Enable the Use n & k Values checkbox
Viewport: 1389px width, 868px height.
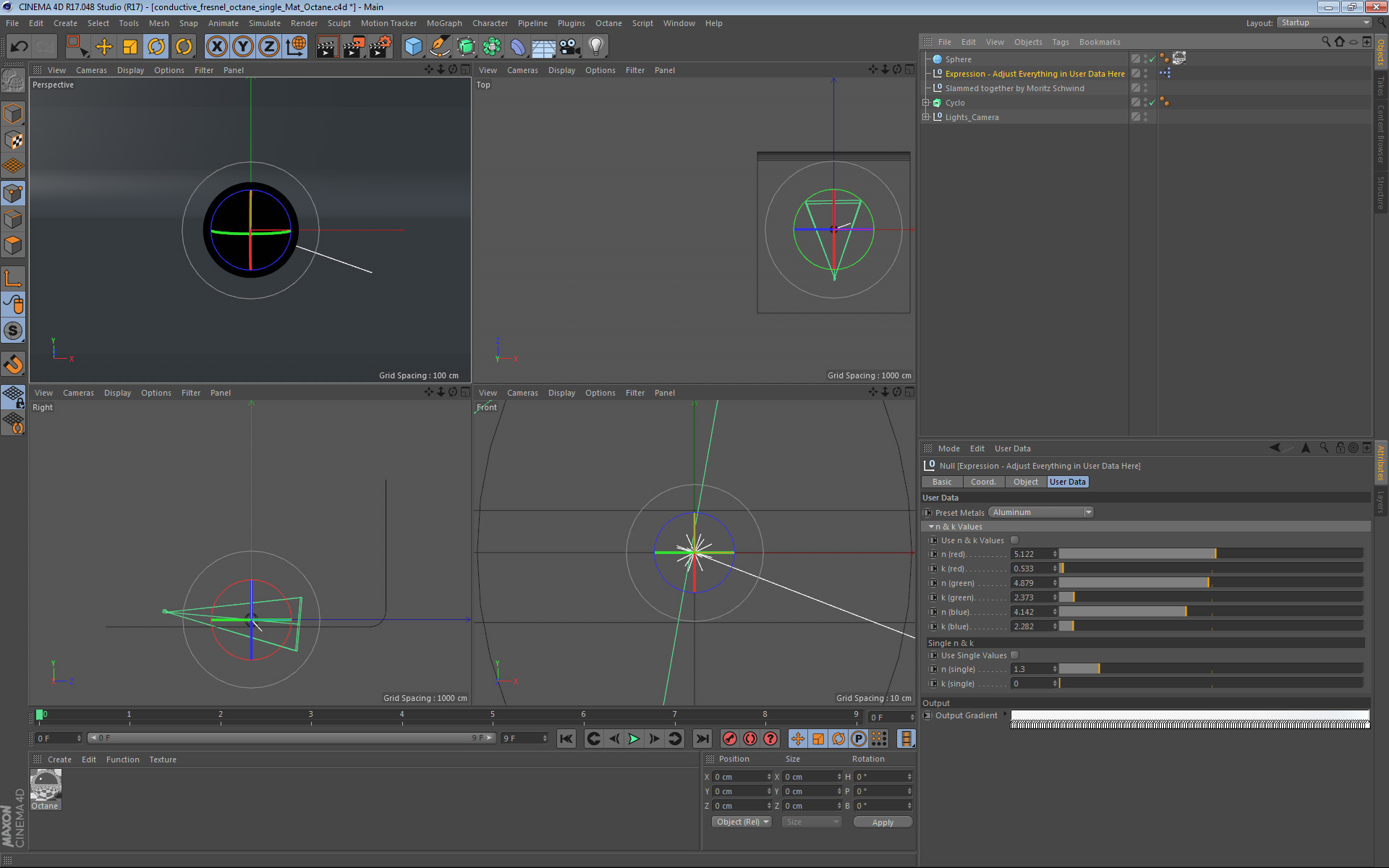(1014, 540)
